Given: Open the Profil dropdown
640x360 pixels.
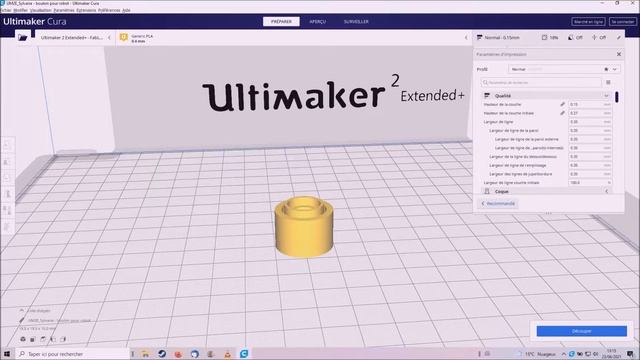Looking at the screenshot, I should click(564, 69).
